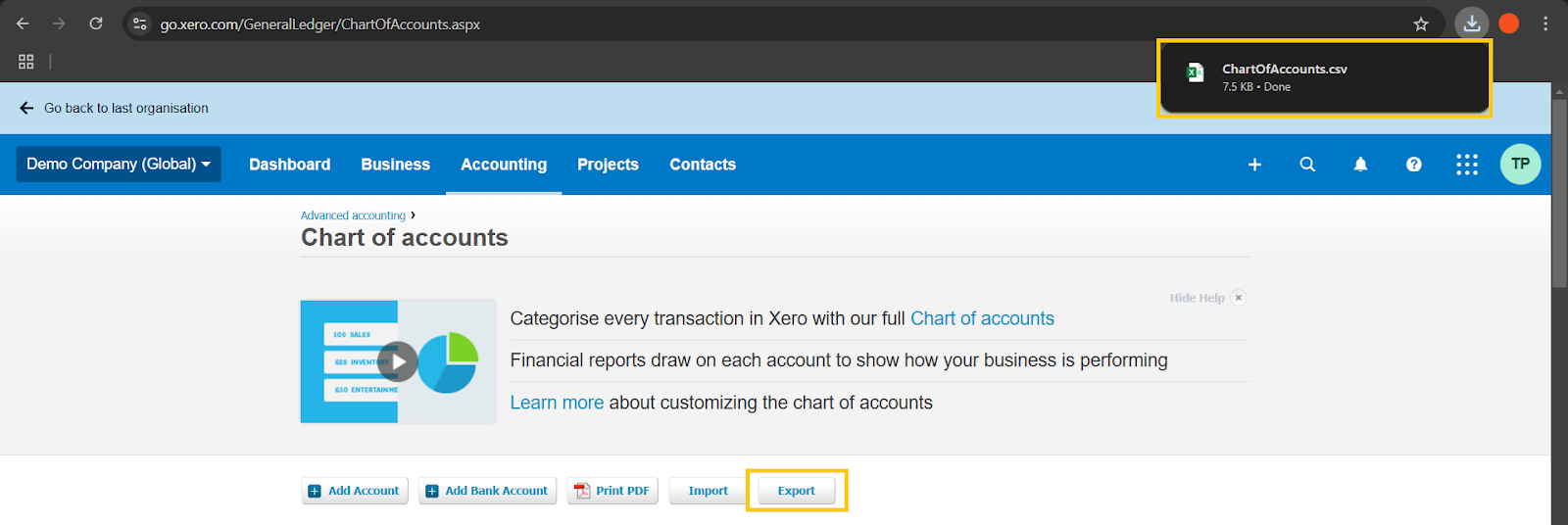Click the Excel file icon in downloads
This screenshot has height=525, width=1568.
[1195, 72]
